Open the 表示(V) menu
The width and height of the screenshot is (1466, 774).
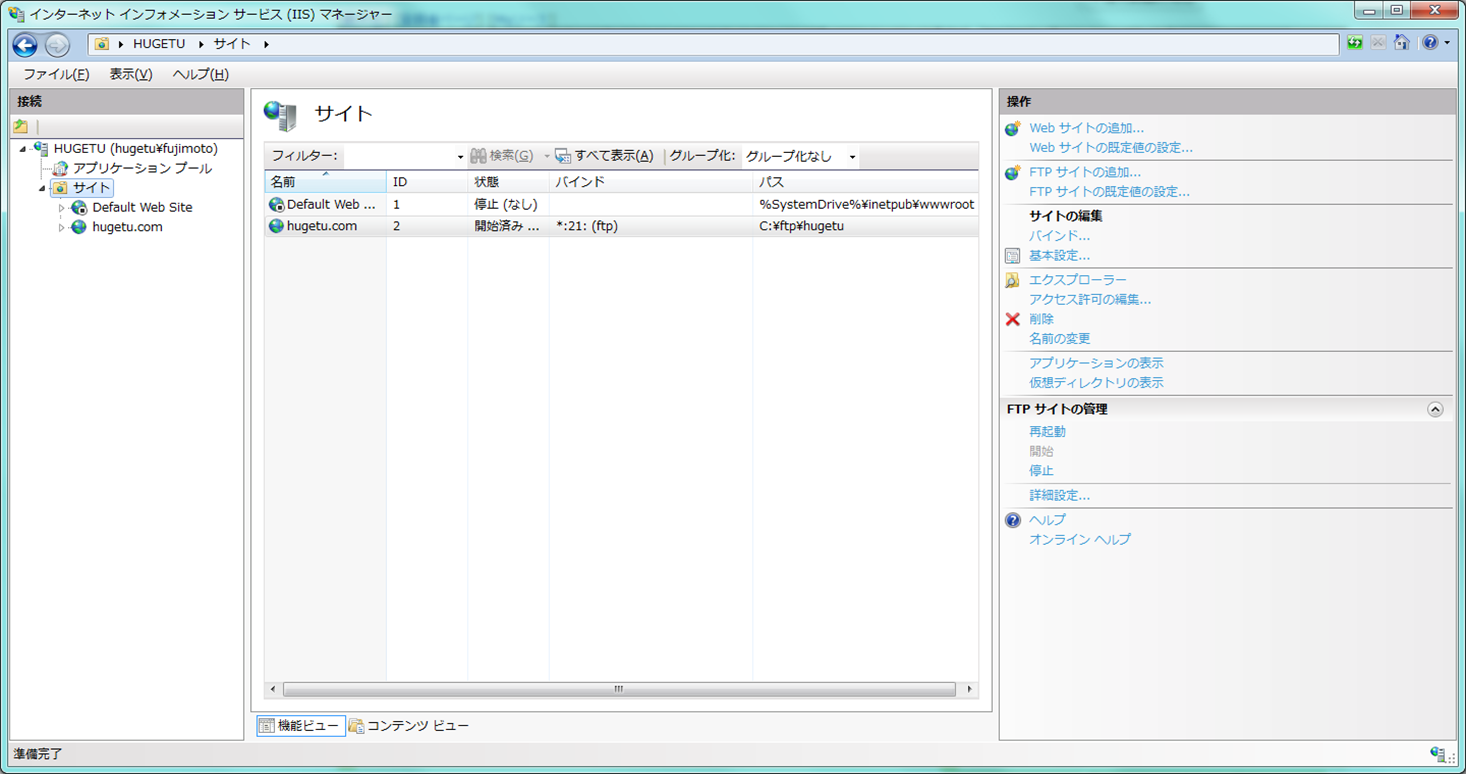point(131,75)
